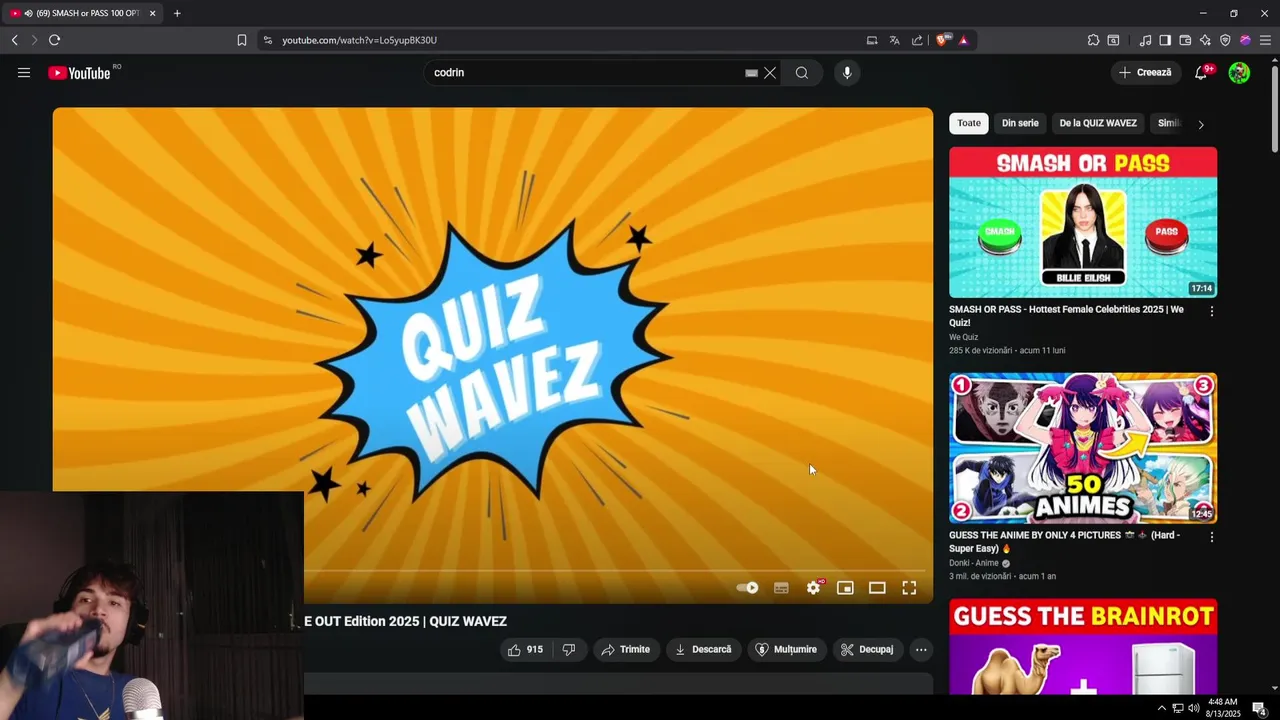Bookmark this page
This screenshot has width=1280, height=720.
[242, 40]
